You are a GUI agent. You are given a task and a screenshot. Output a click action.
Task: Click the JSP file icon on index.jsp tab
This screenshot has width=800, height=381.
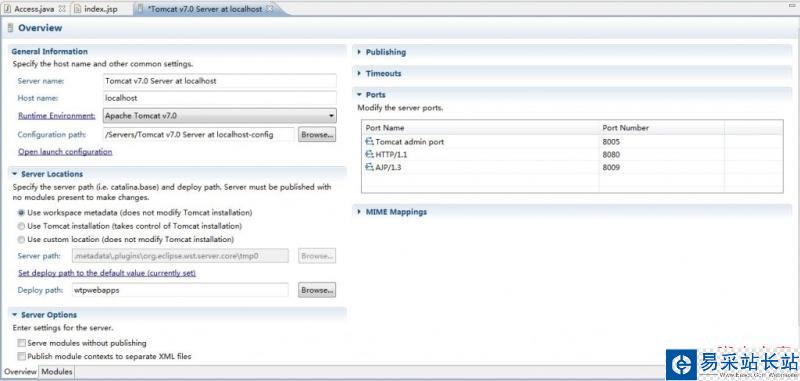pos(77,9)
